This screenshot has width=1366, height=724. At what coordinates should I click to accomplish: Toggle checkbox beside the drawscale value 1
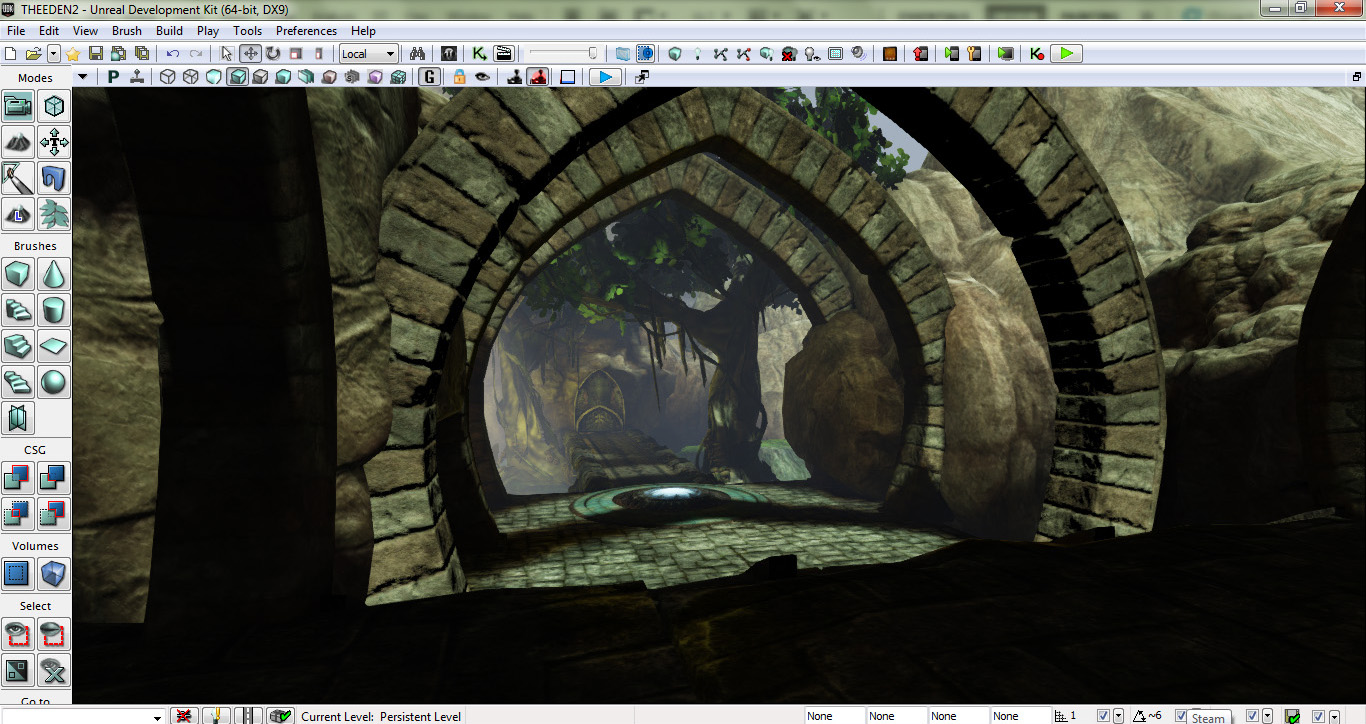1104,716
